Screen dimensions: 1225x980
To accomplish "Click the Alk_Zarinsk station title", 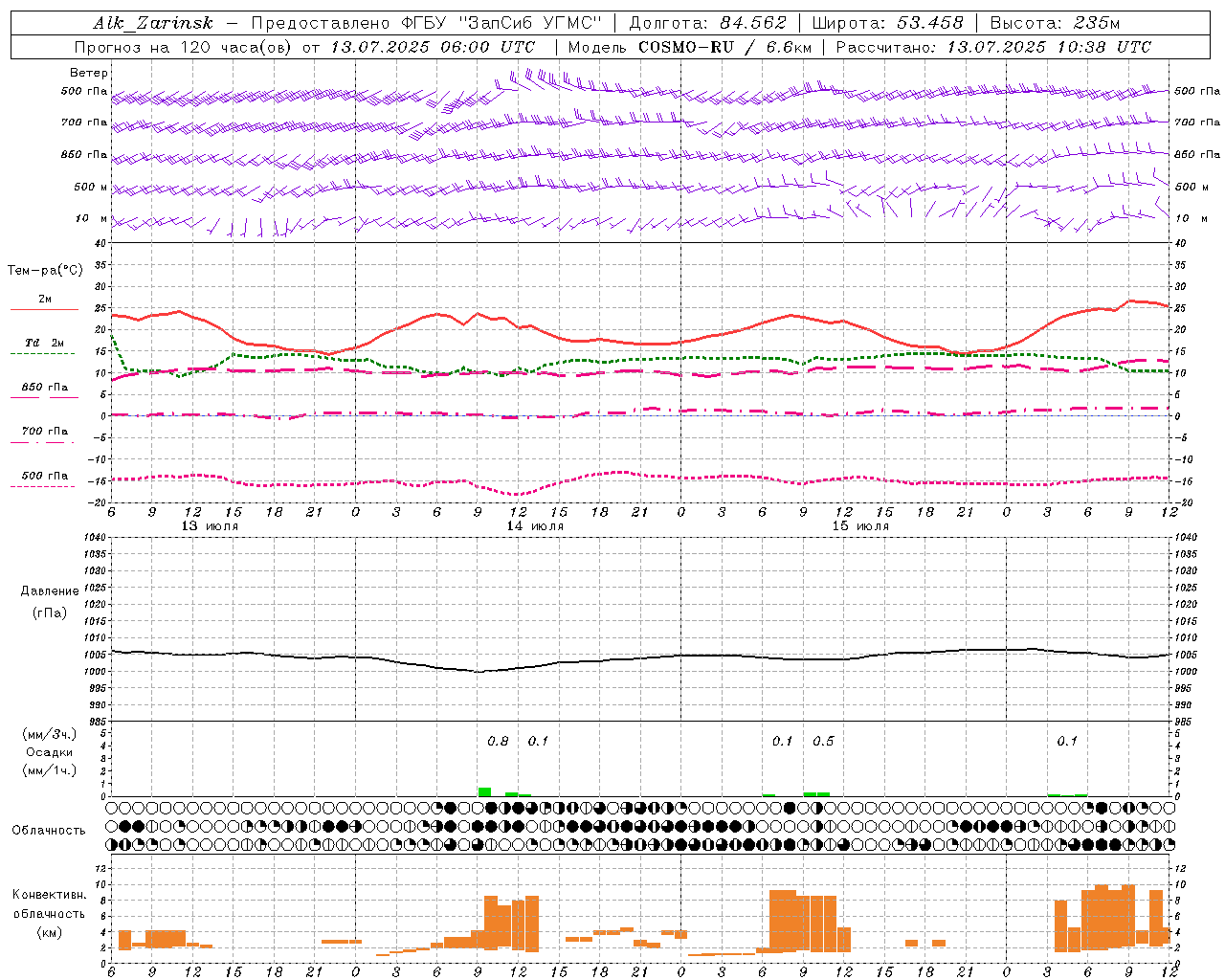I will coord(153,23).
